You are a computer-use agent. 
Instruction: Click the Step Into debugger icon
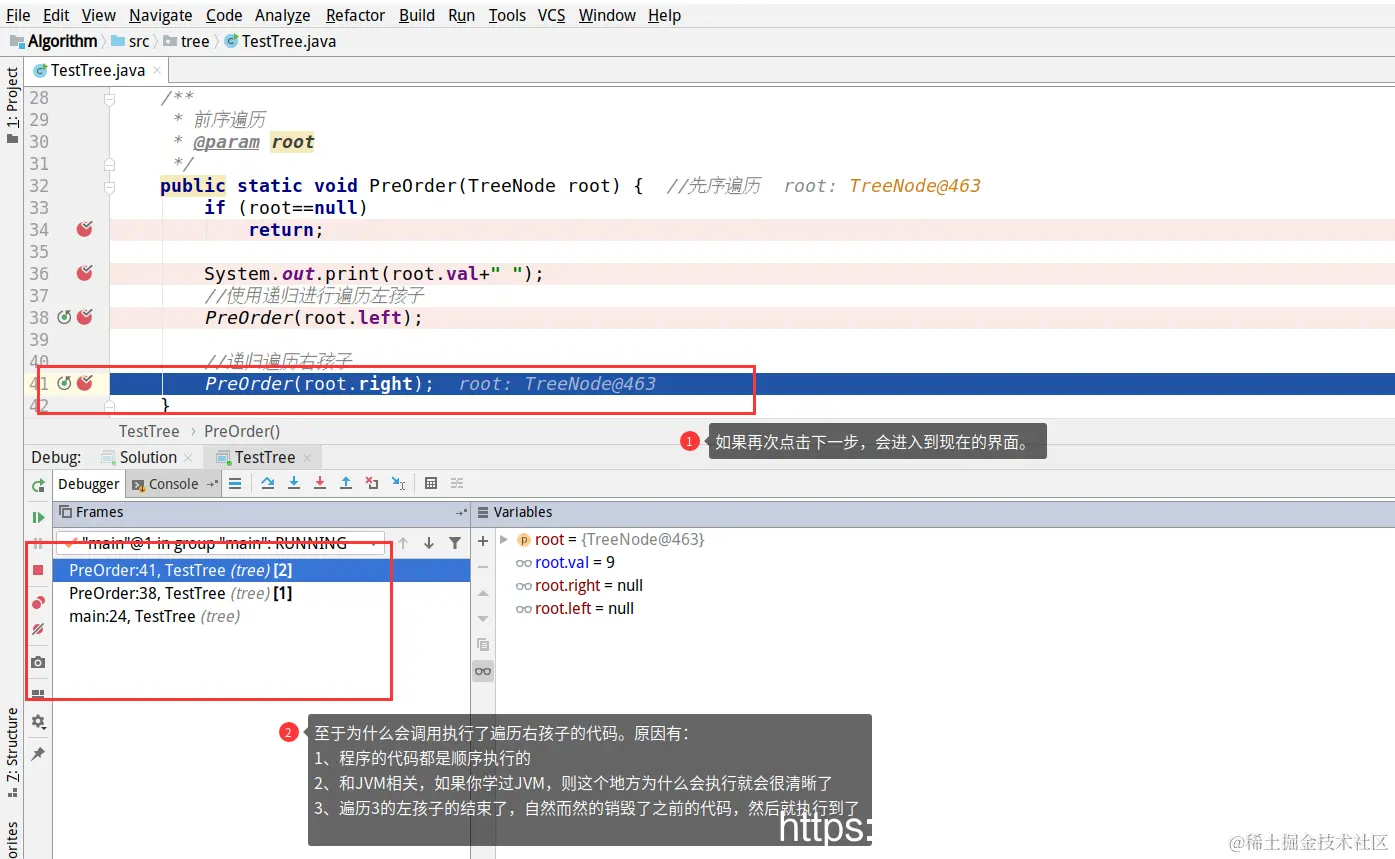(294, 483)
